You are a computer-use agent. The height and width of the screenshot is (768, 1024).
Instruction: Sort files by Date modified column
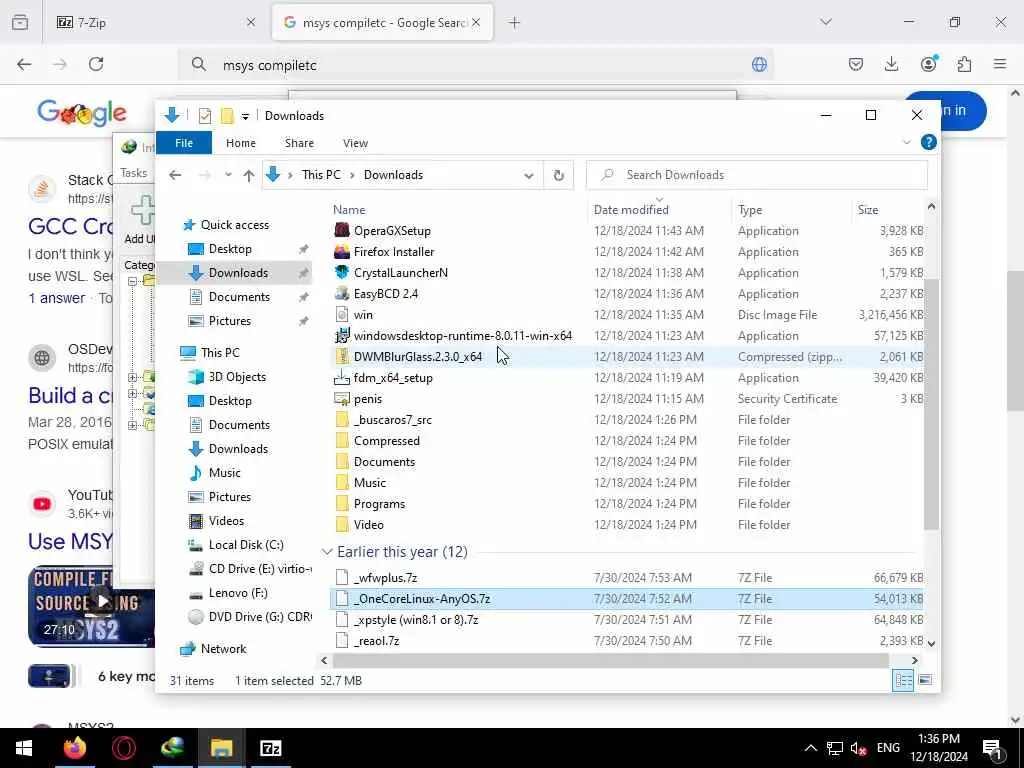(631, 210)
